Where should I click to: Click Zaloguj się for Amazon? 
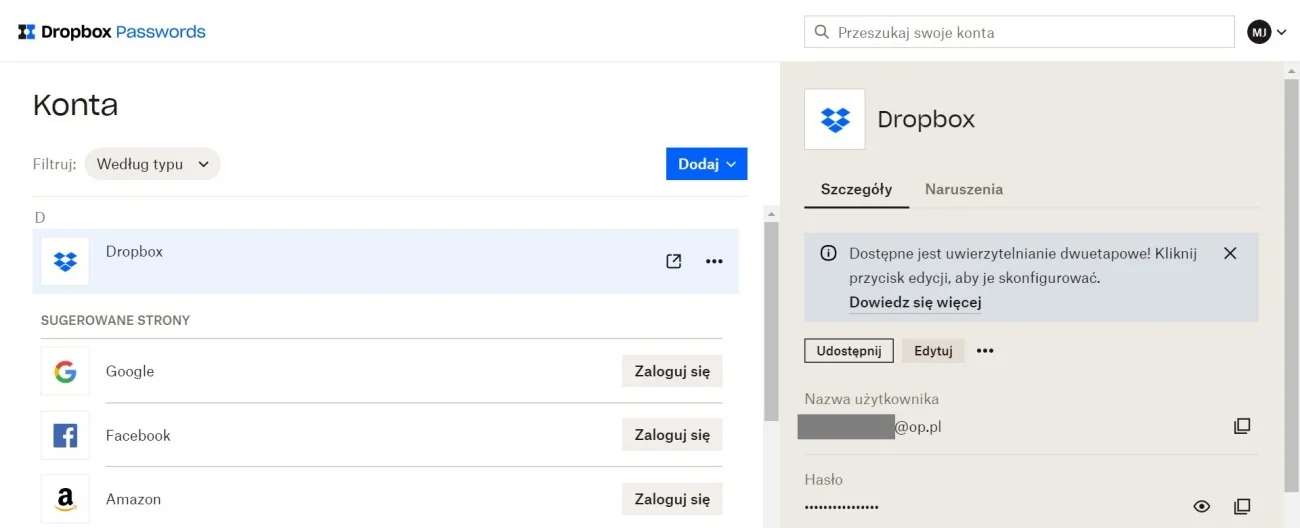point(672,498)
